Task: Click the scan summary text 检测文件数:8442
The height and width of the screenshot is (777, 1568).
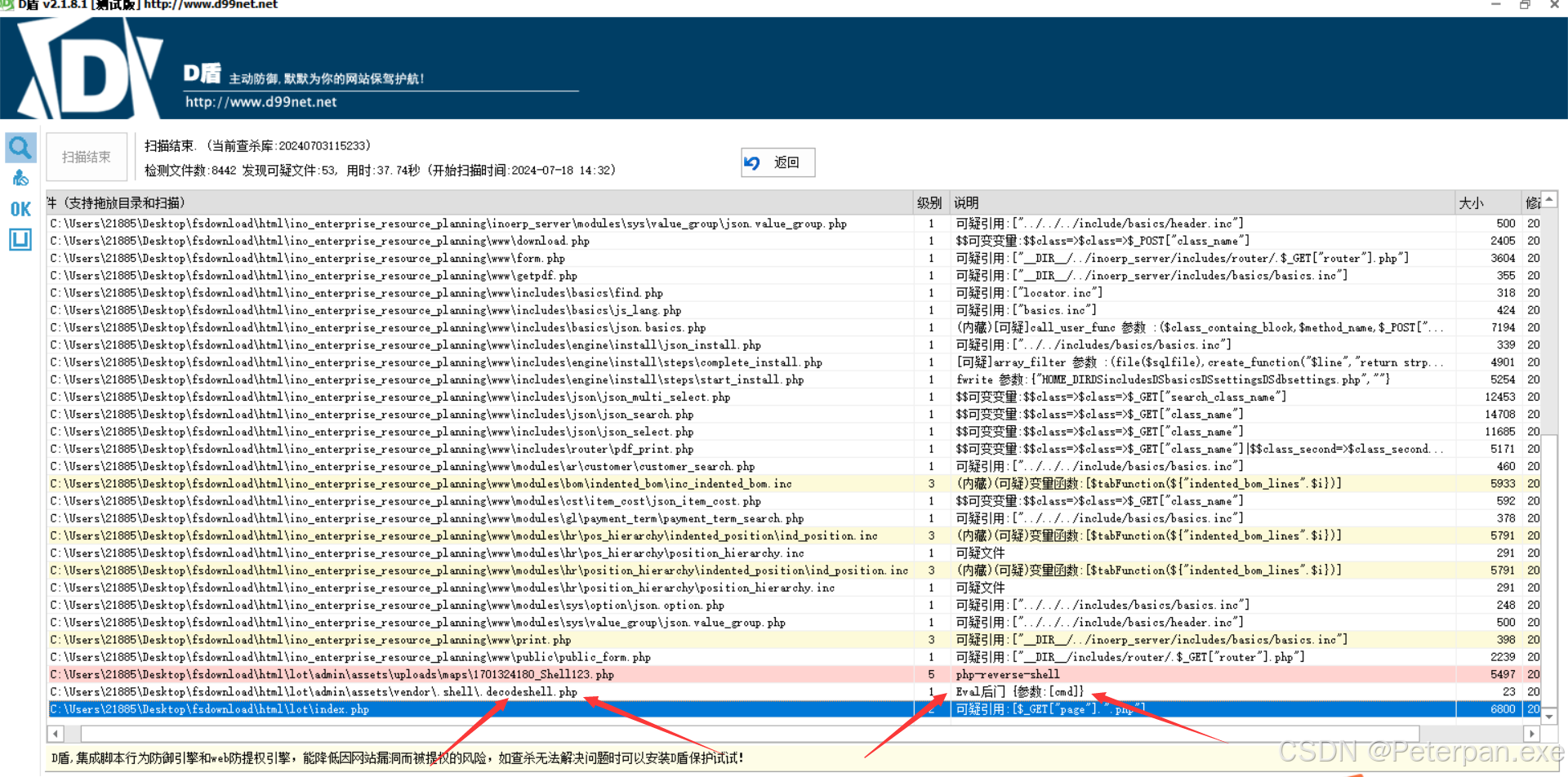Action: click(190, 171)
